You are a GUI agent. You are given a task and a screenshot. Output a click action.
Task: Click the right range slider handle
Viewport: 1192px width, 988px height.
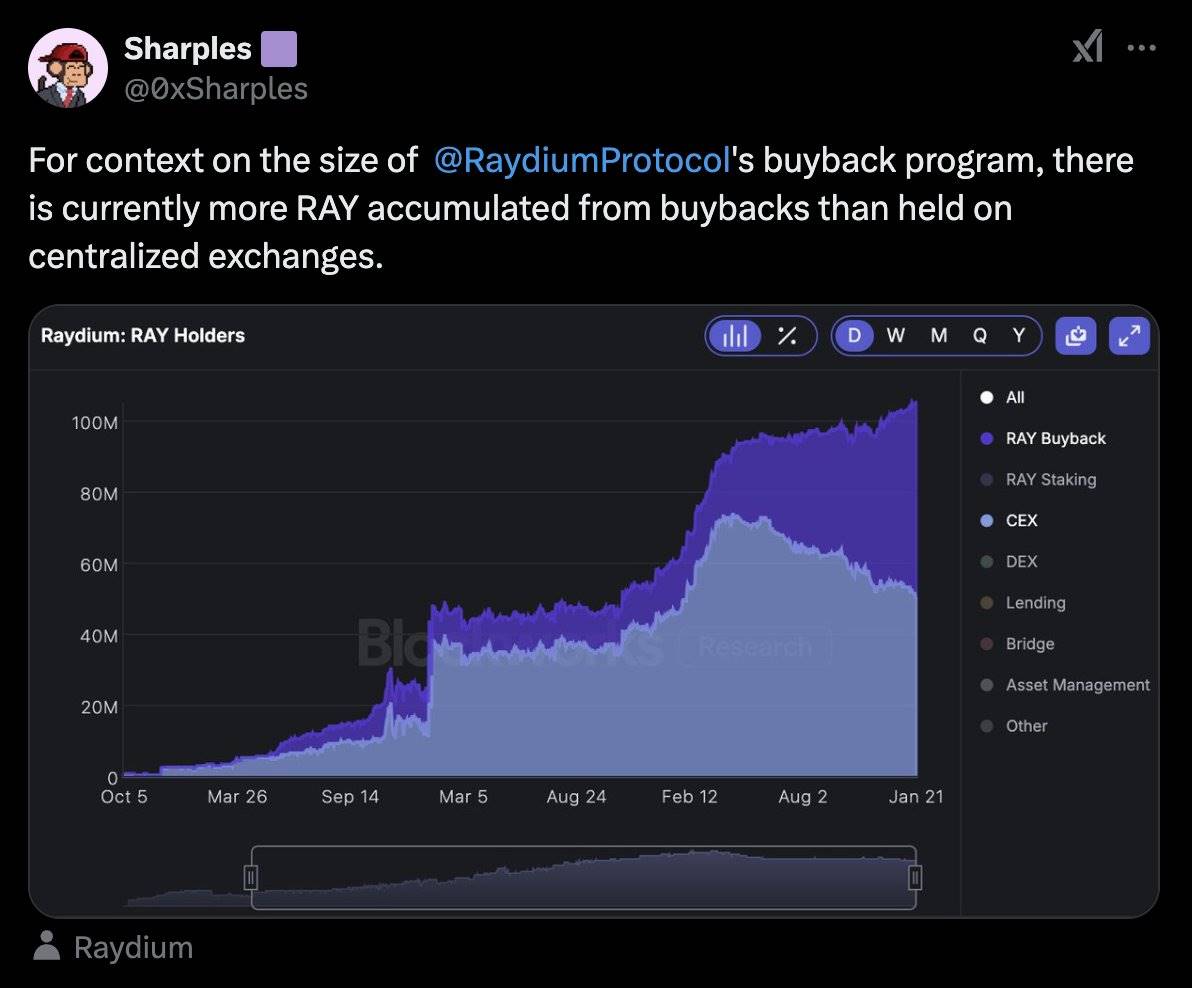914,878
